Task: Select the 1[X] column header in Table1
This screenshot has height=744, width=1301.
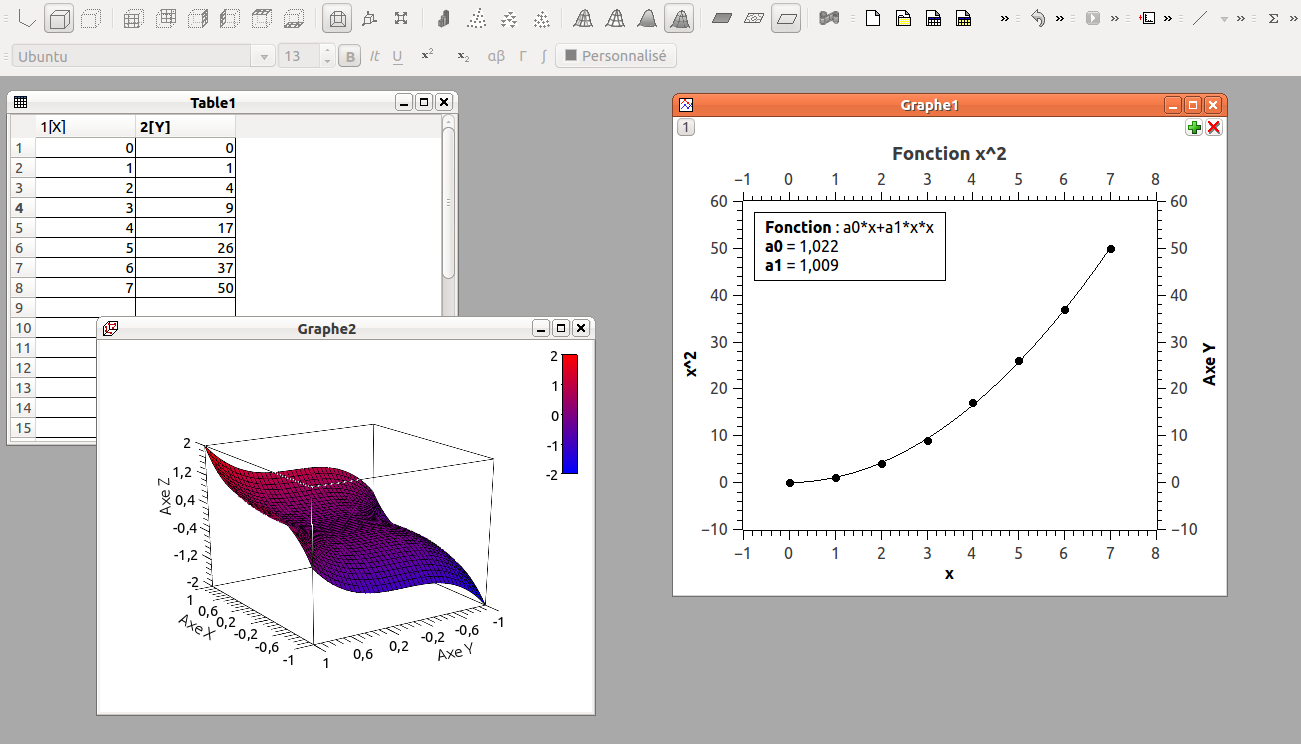Action: [85, 126]
